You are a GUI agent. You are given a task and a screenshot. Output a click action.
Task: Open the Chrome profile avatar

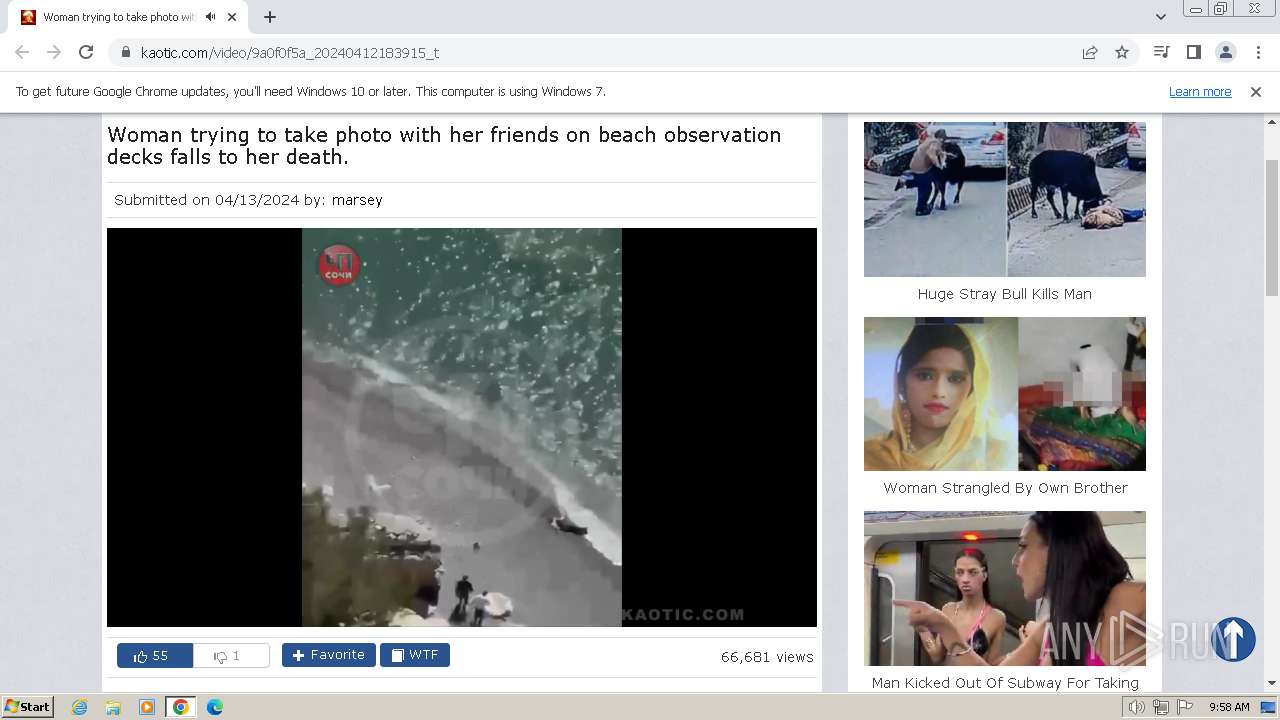tap(1226, 52)
